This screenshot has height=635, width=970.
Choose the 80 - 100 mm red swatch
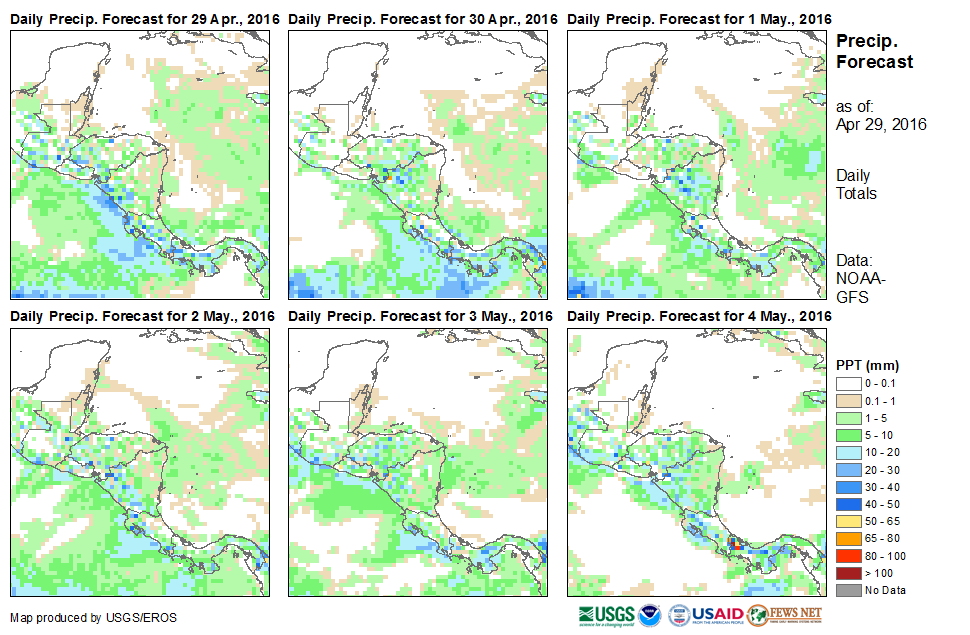pos(848,555)
